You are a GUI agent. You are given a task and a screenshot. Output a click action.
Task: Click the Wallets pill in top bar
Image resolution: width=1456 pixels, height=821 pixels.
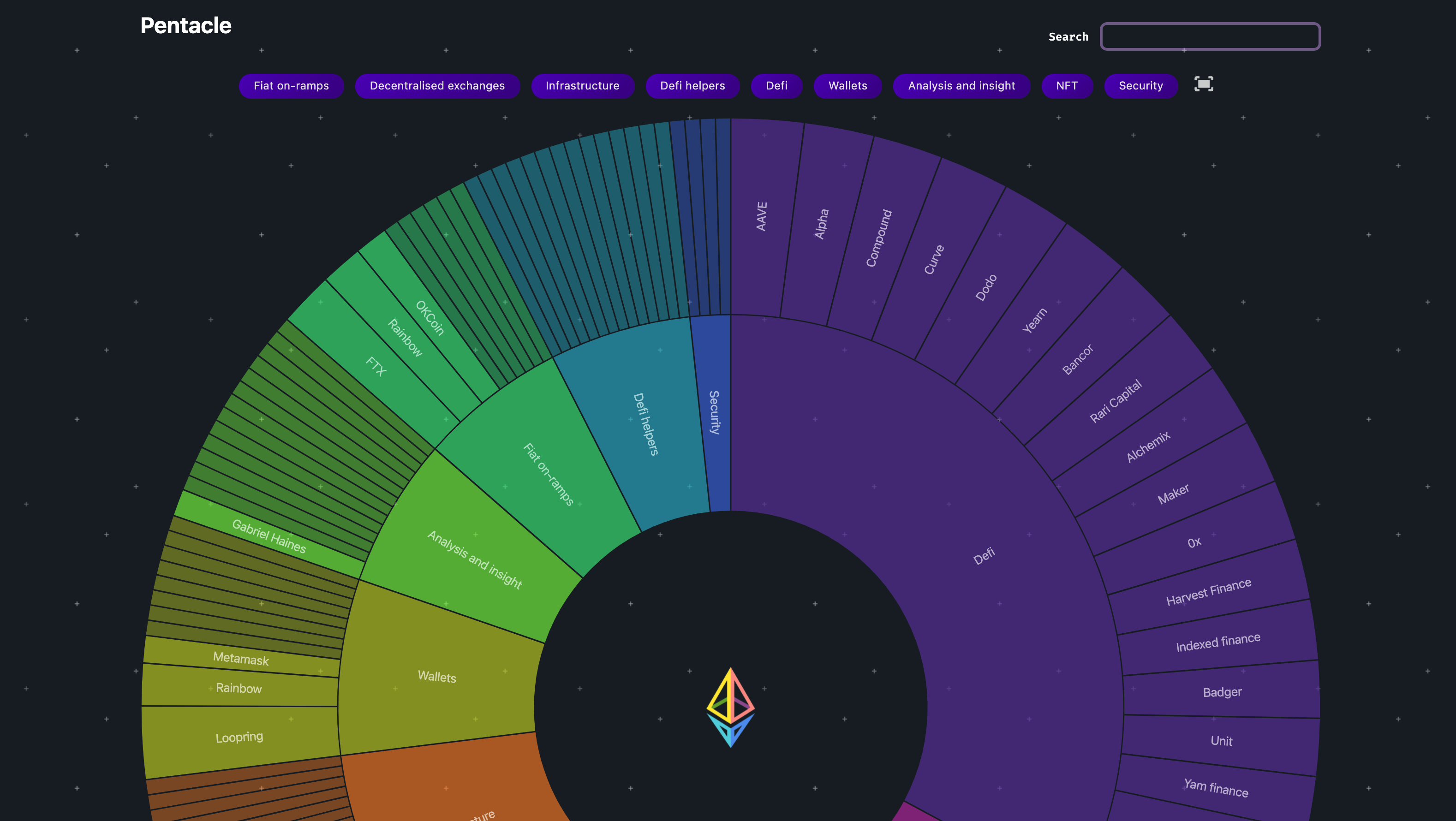847,86
